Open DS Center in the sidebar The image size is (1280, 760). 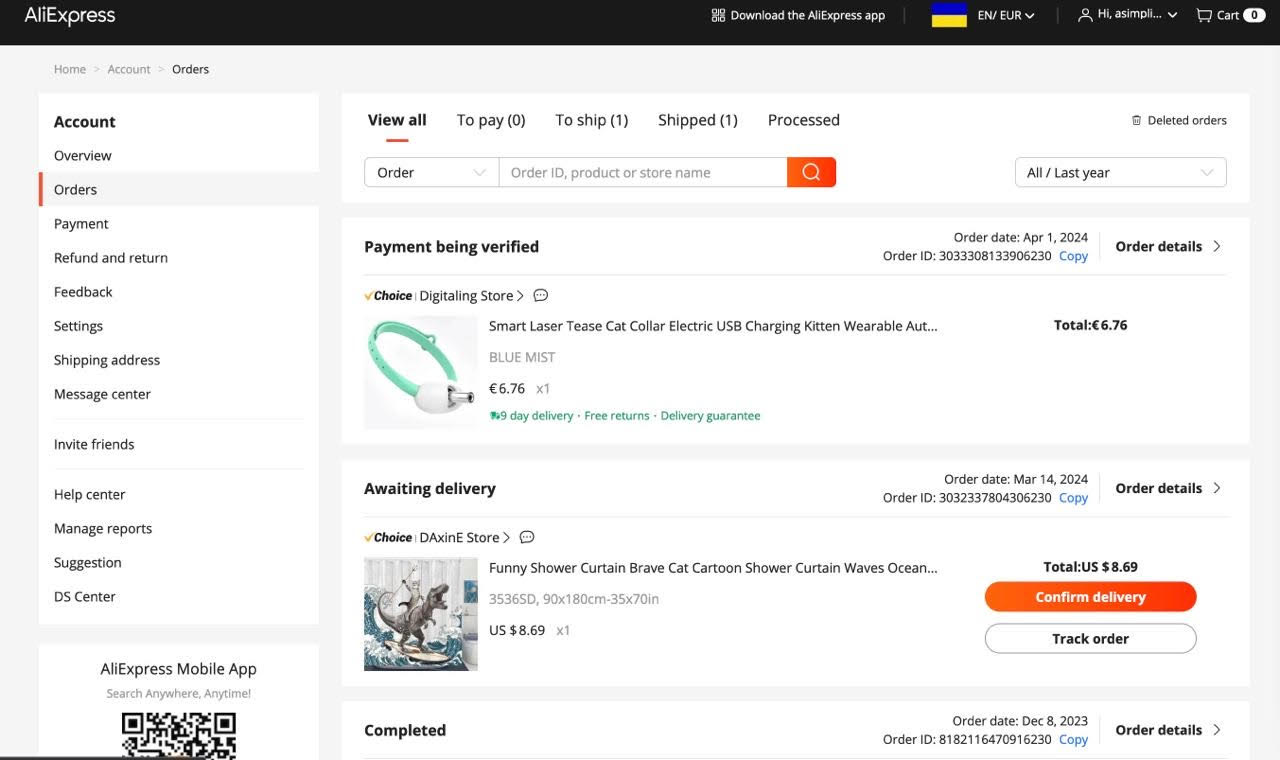pyautogui.click(x=85, y=597)
